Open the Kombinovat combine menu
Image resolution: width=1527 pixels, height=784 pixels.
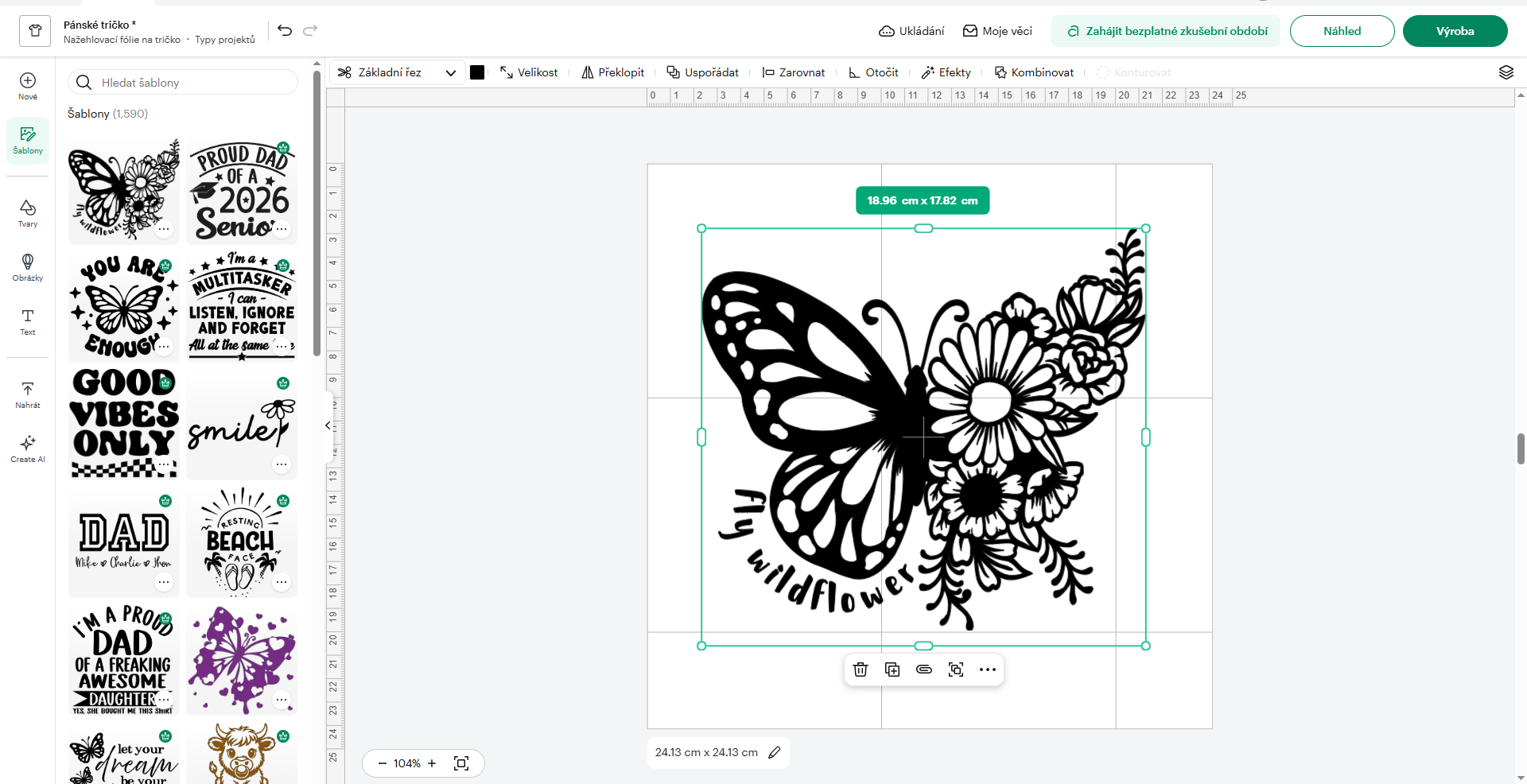click(x=1034, y=72)
